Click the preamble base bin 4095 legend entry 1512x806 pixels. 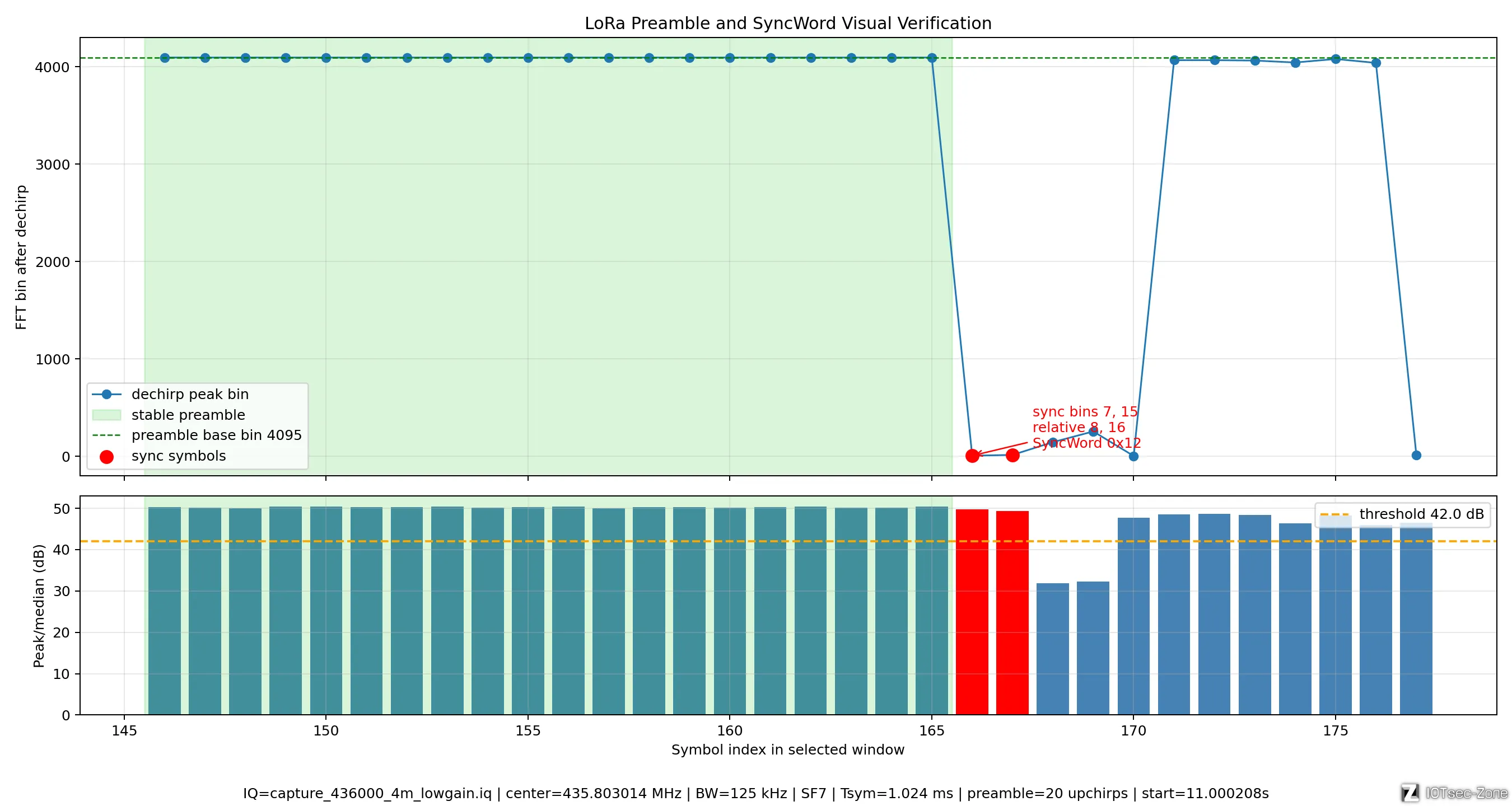pos(197,435)
